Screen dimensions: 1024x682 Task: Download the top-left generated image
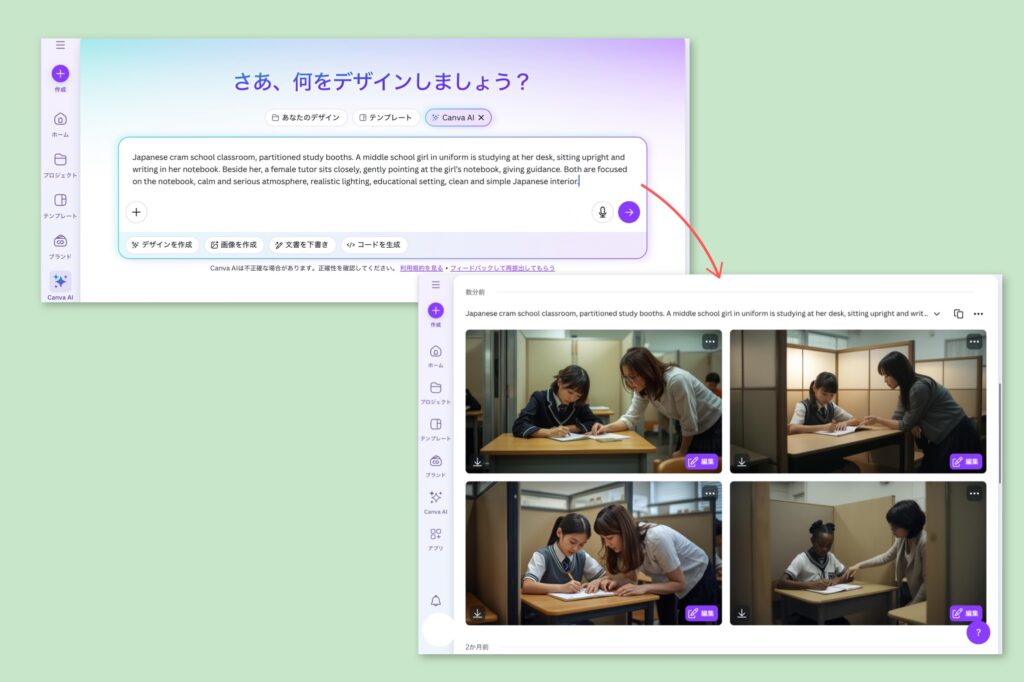click(x=478, y=462)
